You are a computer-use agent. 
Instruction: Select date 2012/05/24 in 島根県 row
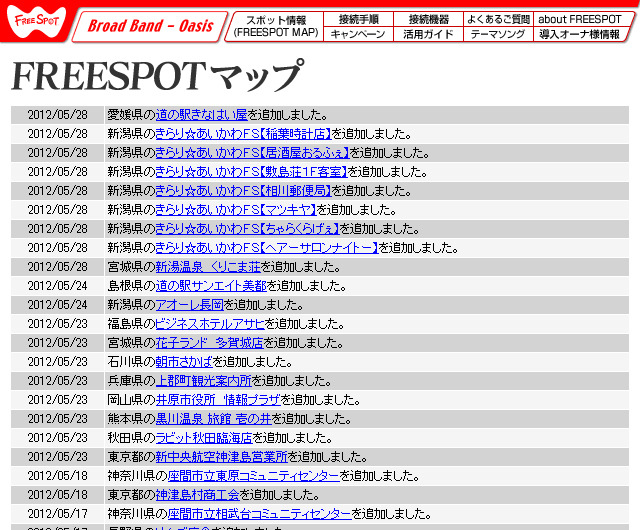pos(58,286)
